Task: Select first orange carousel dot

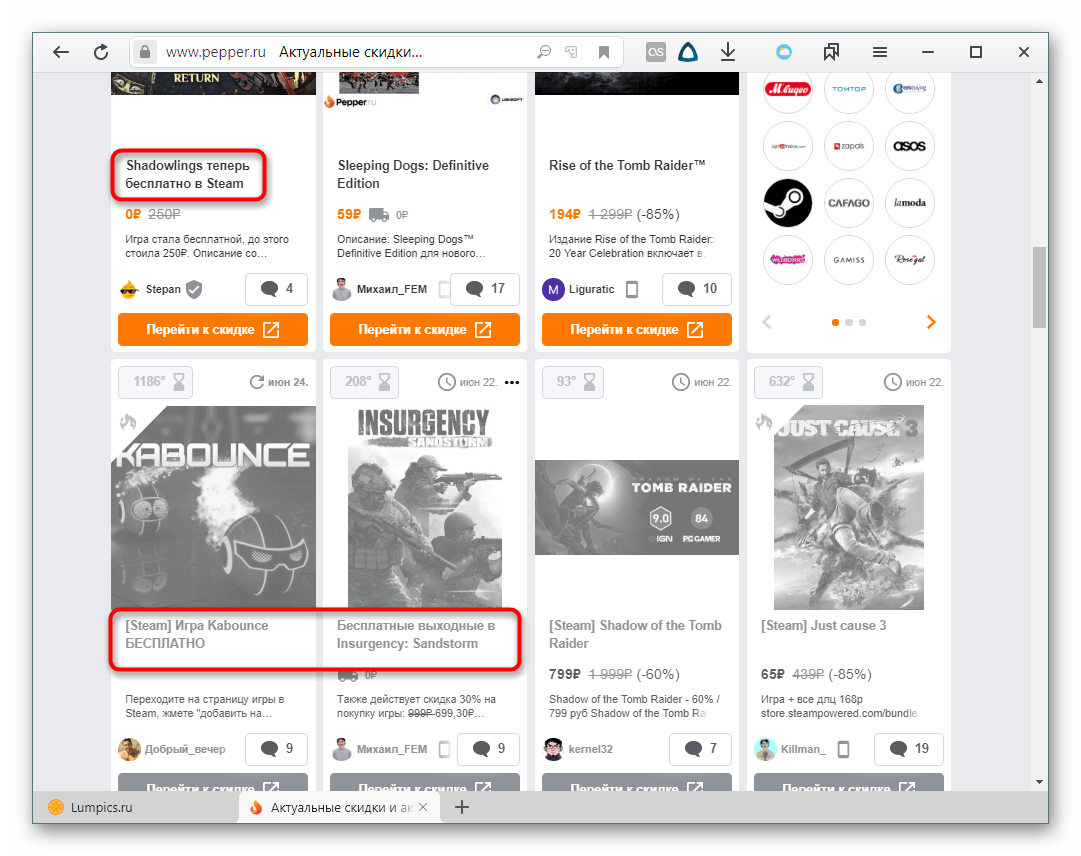Action: point(836,323)
